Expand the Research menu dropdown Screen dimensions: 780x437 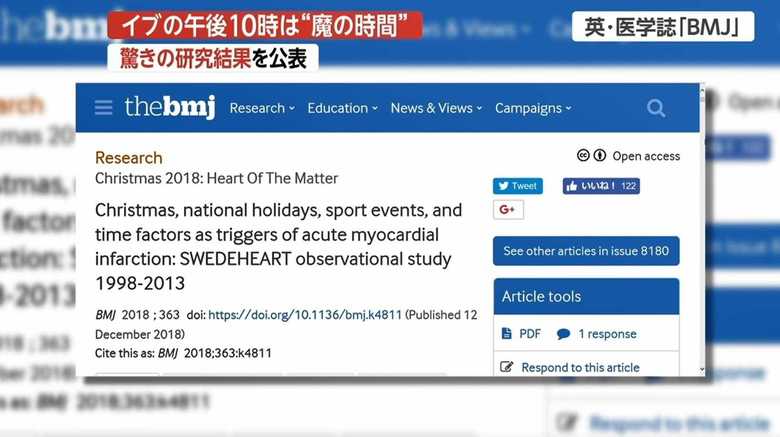click(x=262, y=108)
